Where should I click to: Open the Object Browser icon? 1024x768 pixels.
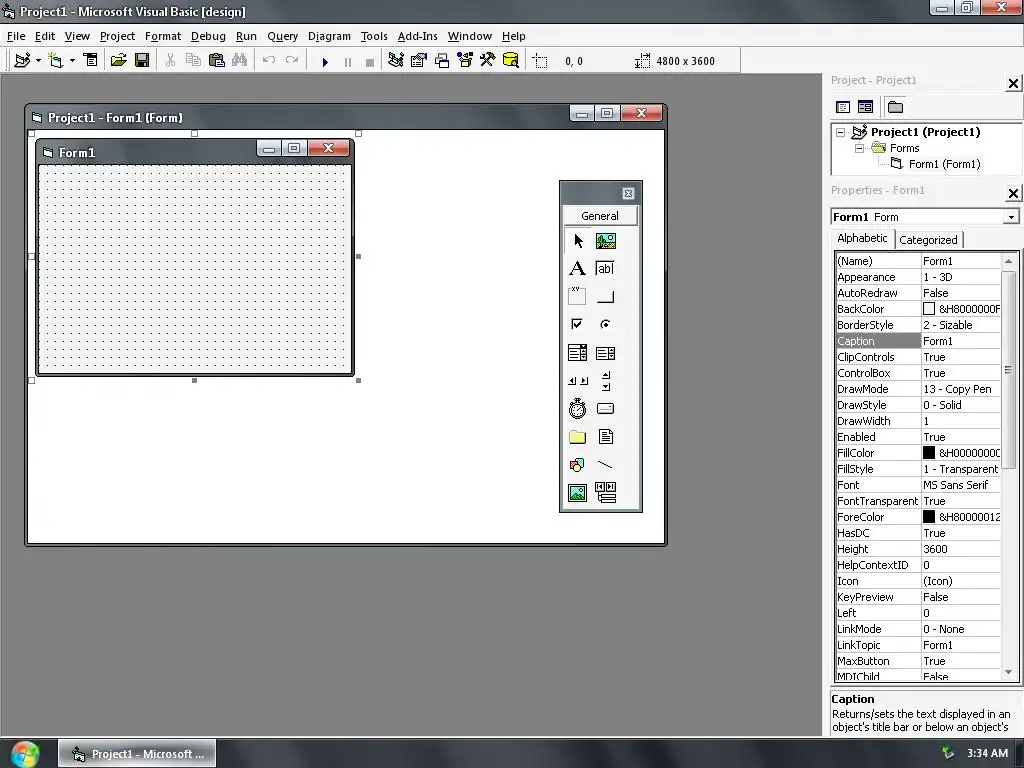[465, 60]
